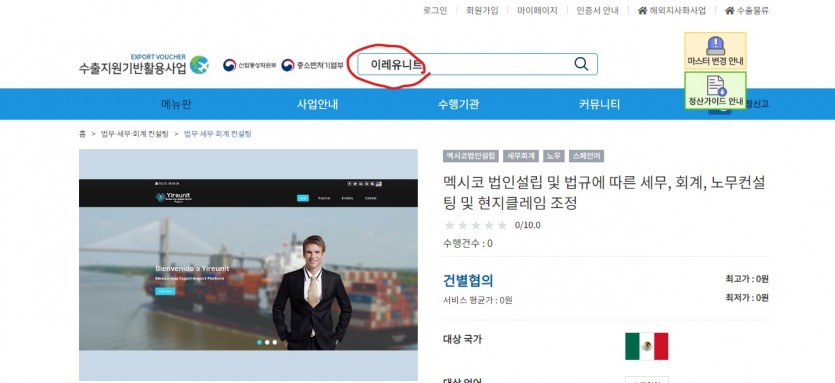835x383 pixels.
Task: Click the 세무회계 tag
Action: (x=521, y=156)
